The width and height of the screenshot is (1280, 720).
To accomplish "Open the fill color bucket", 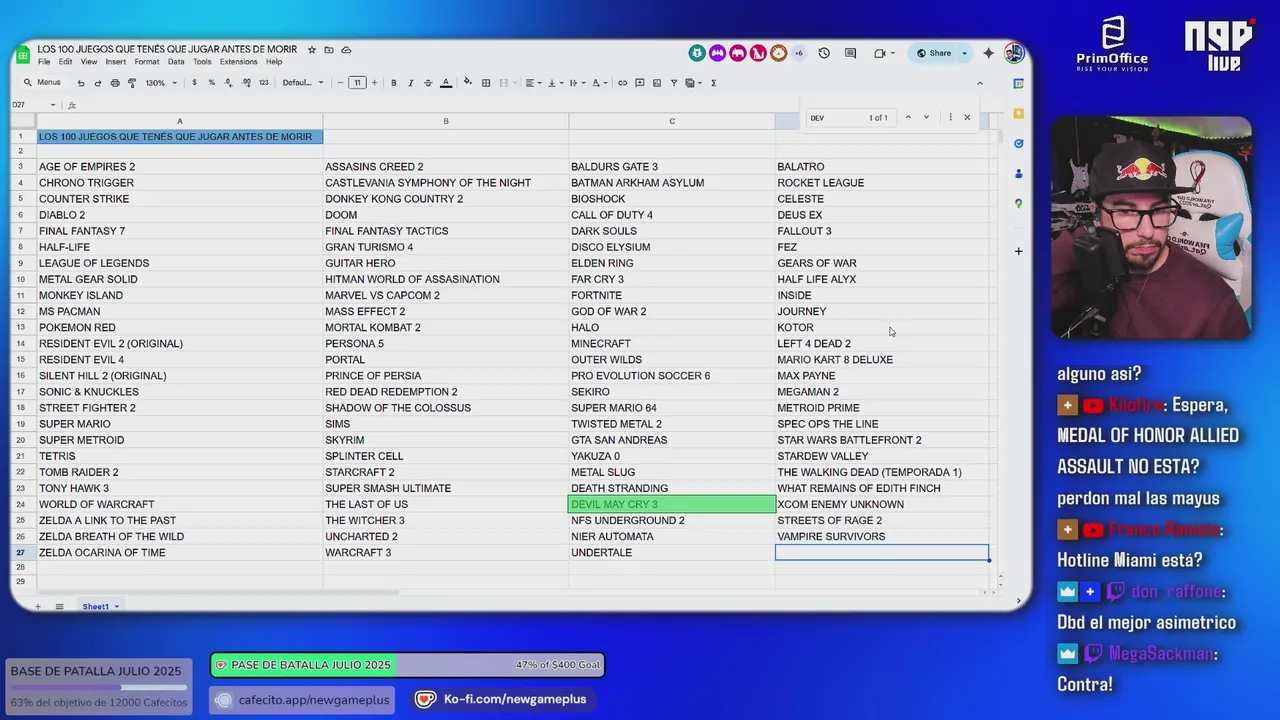I will coord(467,83).
